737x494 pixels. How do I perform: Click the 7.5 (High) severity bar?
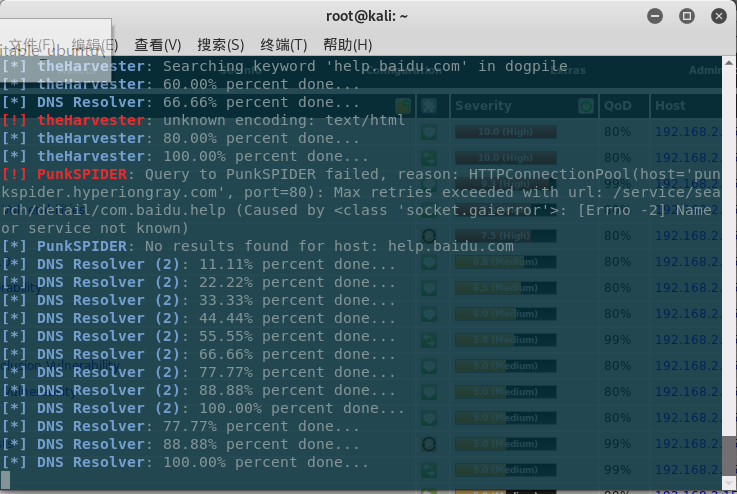506,236
